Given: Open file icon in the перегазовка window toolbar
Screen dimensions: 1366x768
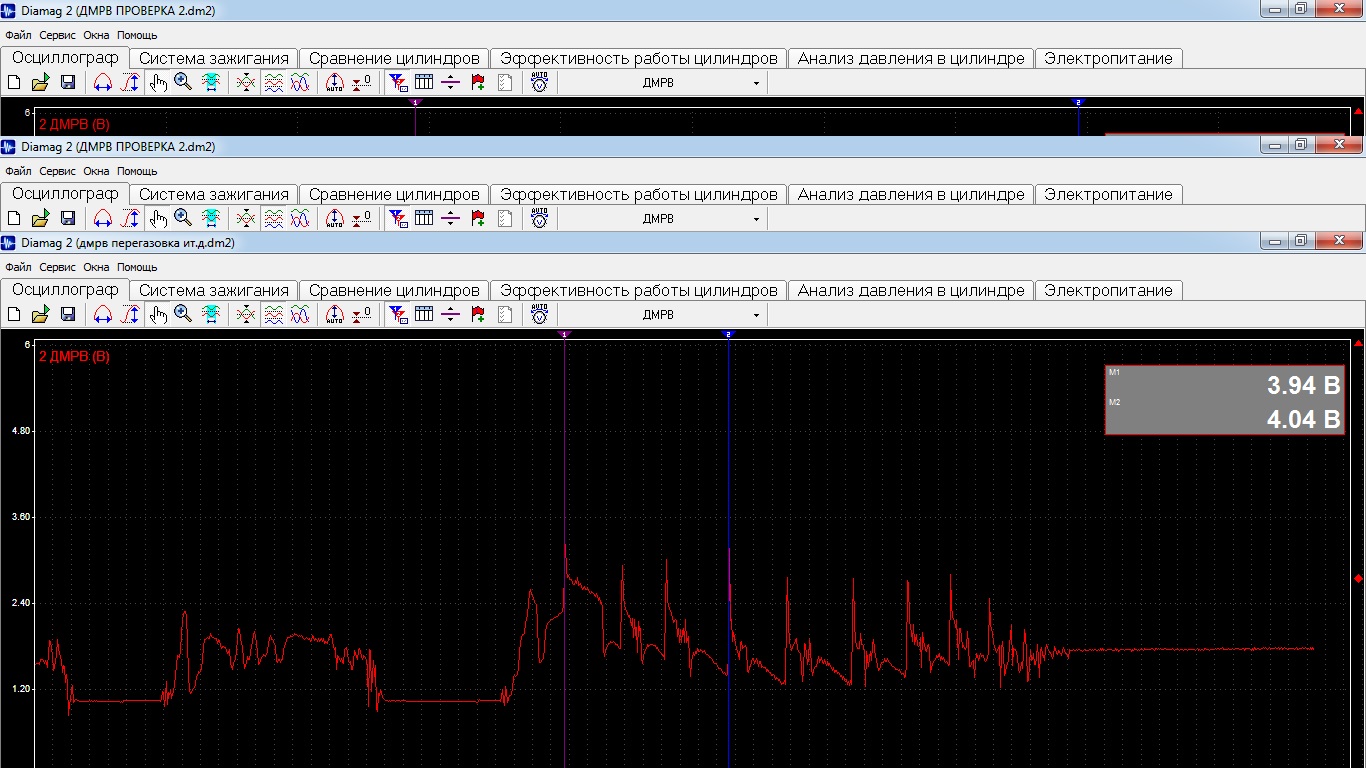Looking at the screenshot, I should 40,314.
